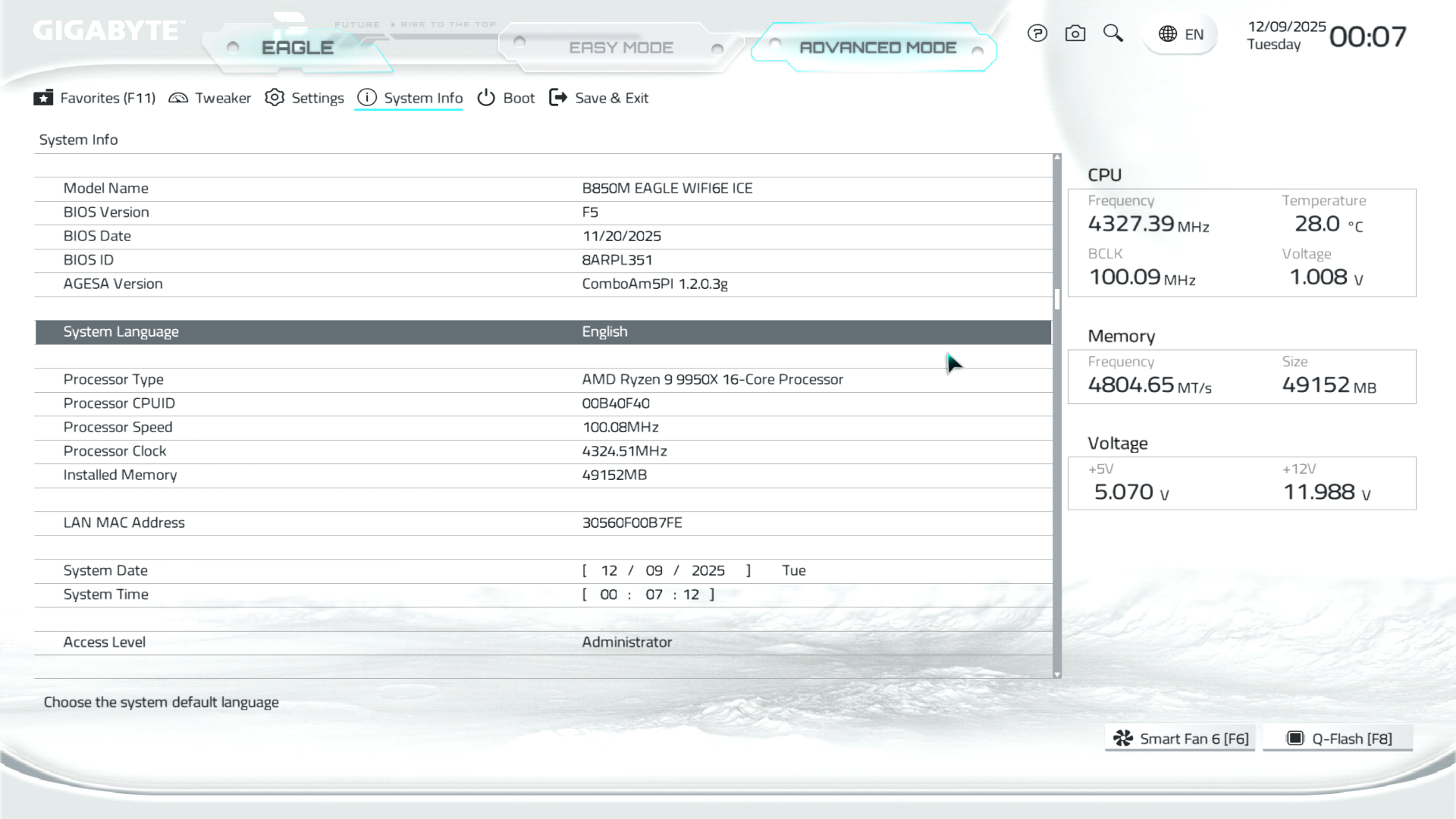The width and height of the screenshot is (1456, 819).
Task: Click the System Date month field
Action: [x=609, y=571]
